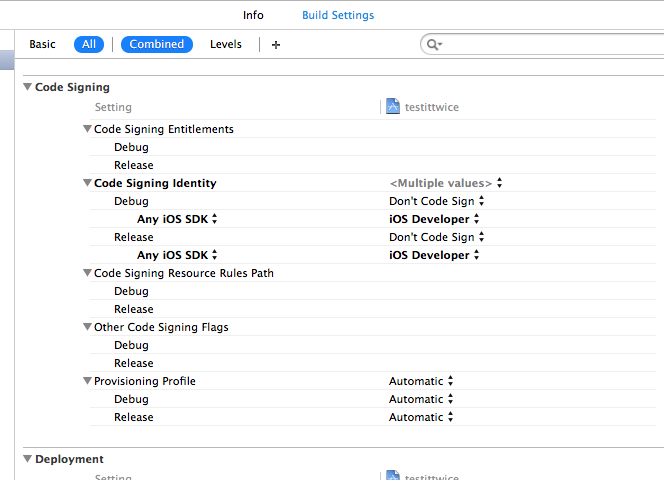Click inside the settings search field
Screen dimensions: 664x480
[545, 44]
